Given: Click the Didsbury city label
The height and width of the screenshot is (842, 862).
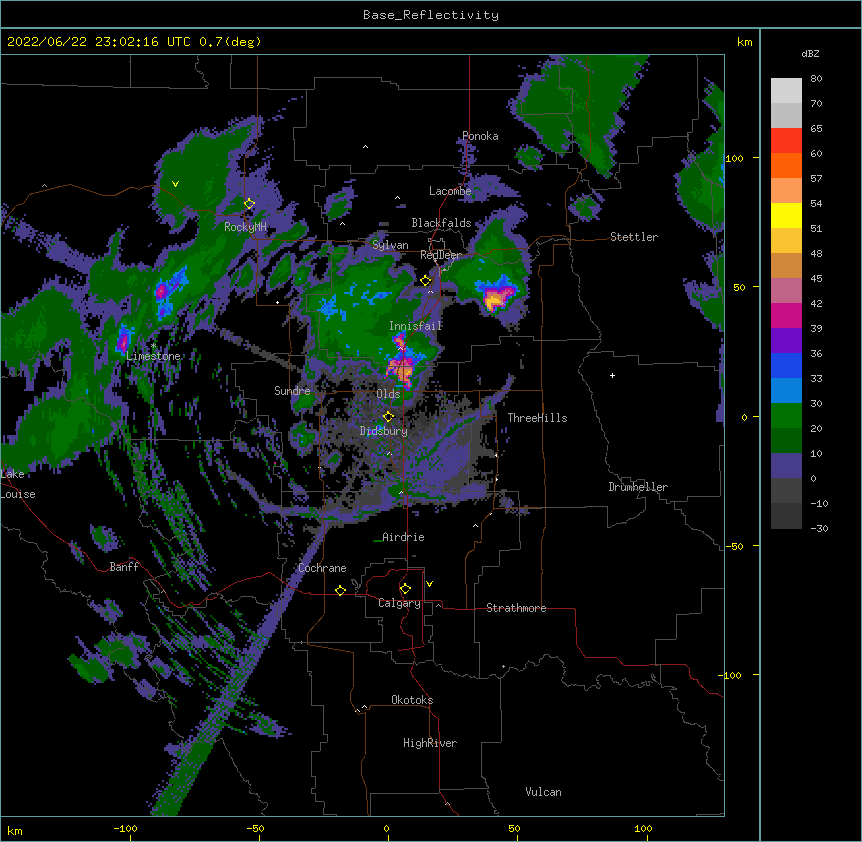Looking at the screenshot, I should [x=384, y=431].
